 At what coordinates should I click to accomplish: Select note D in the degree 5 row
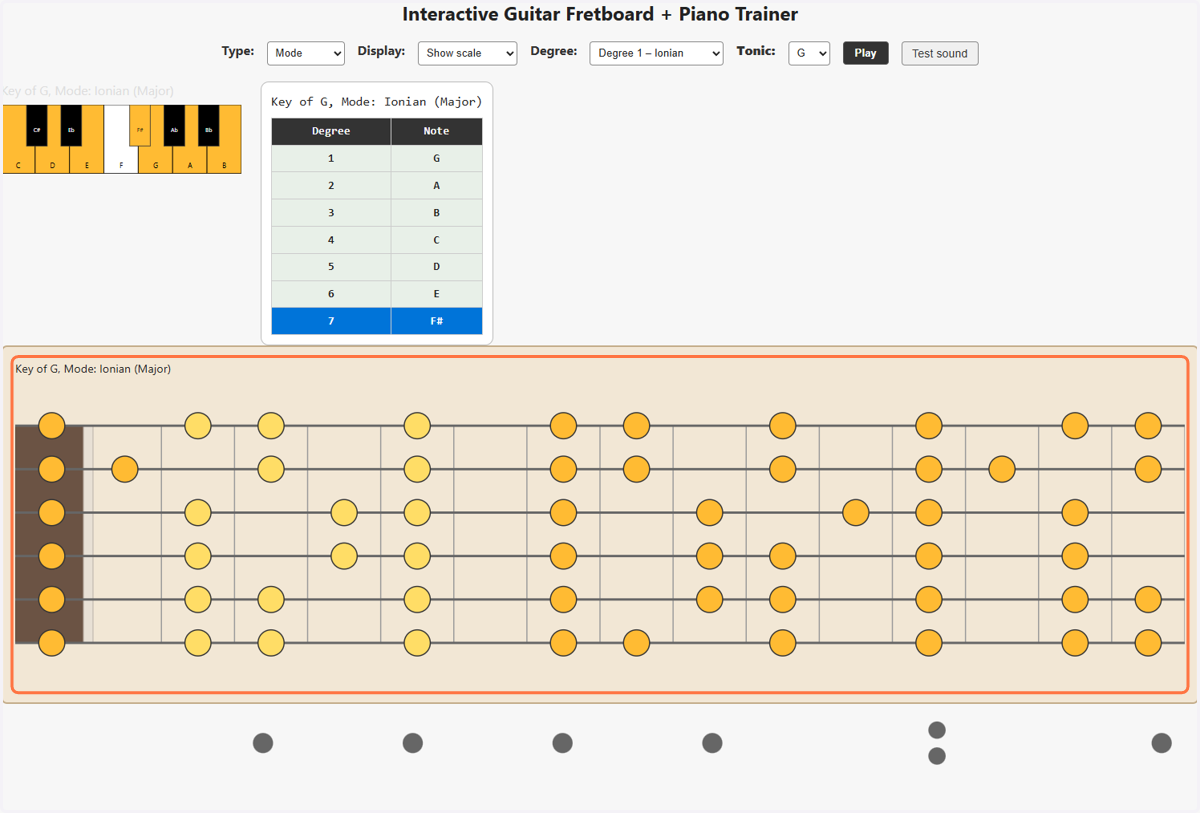coord(437,267)
